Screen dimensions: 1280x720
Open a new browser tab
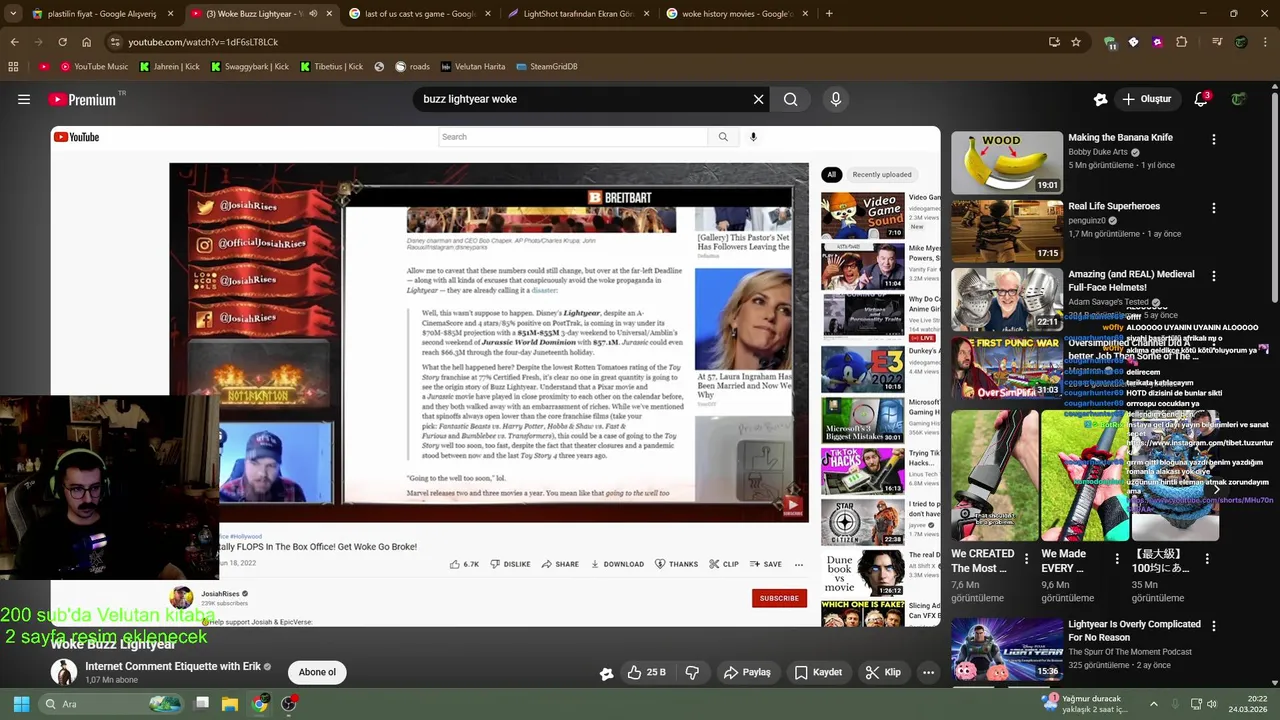pos(829,14)
